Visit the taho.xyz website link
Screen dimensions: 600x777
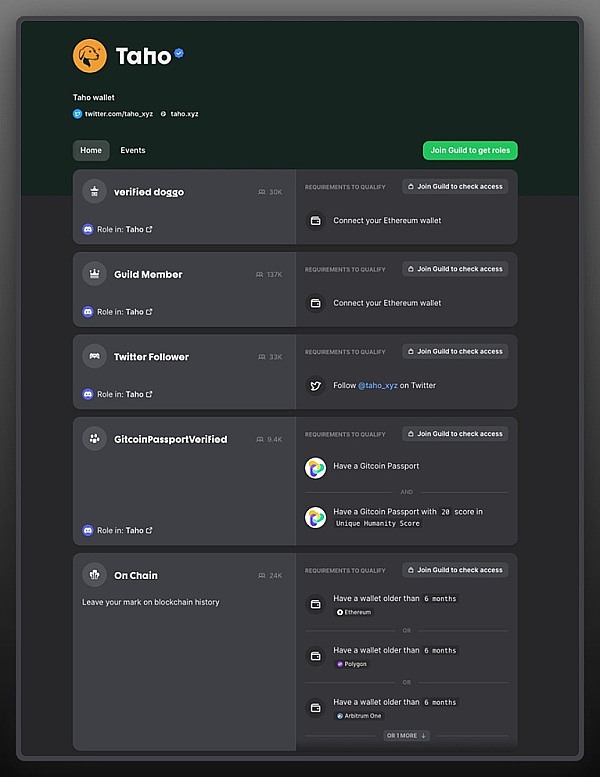click(x=184, y=114)
